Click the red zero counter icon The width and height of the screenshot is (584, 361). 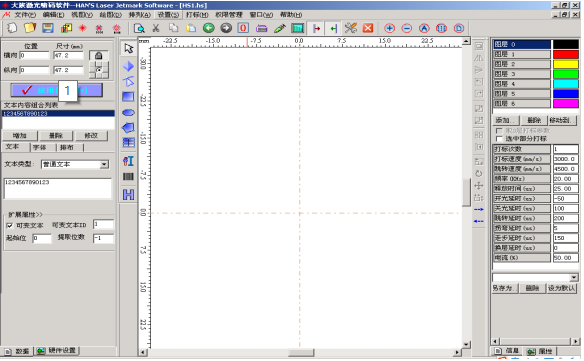(x=243, y=28)
